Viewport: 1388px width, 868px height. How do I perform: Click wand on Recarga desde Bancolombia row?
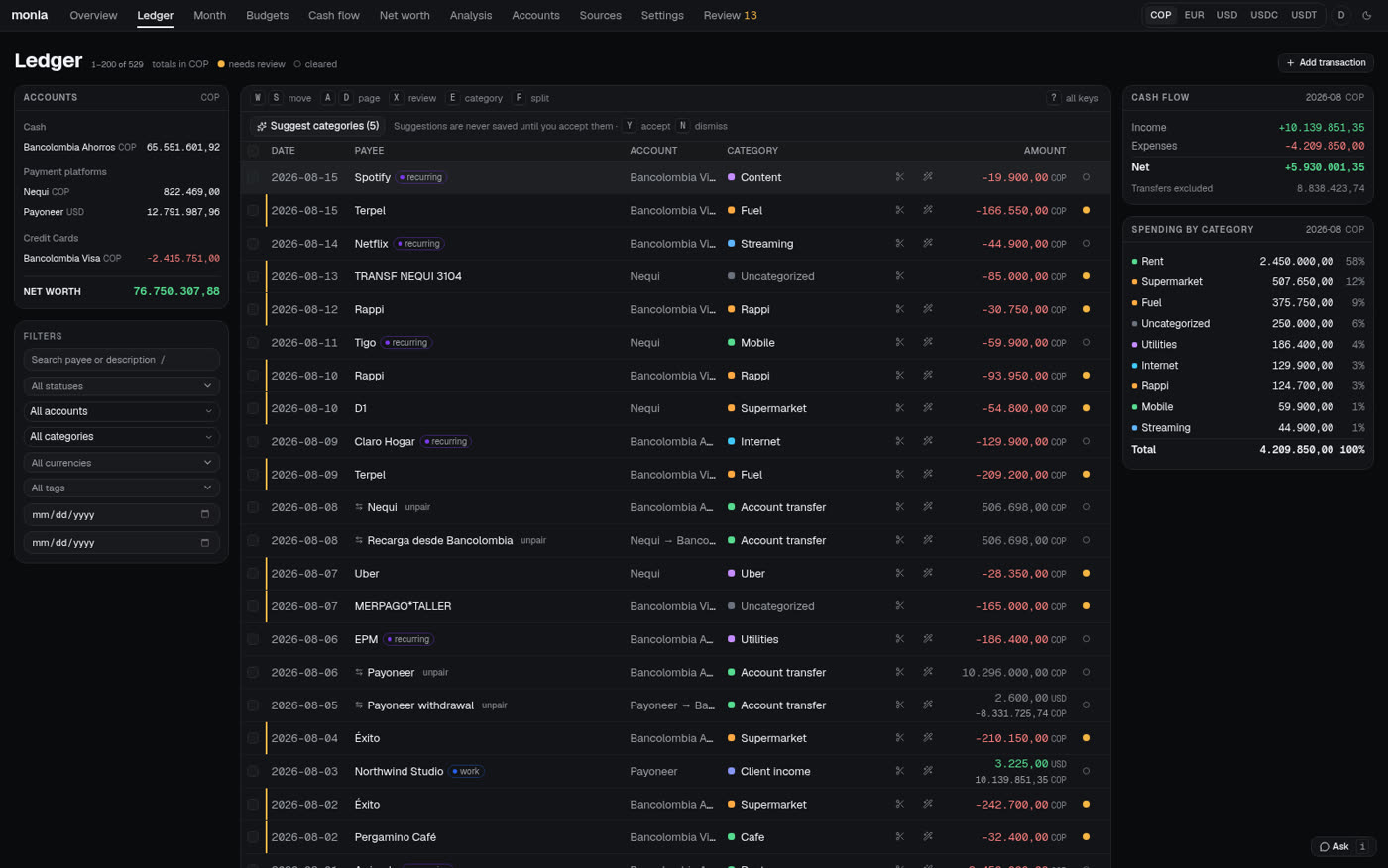(928, 540)
